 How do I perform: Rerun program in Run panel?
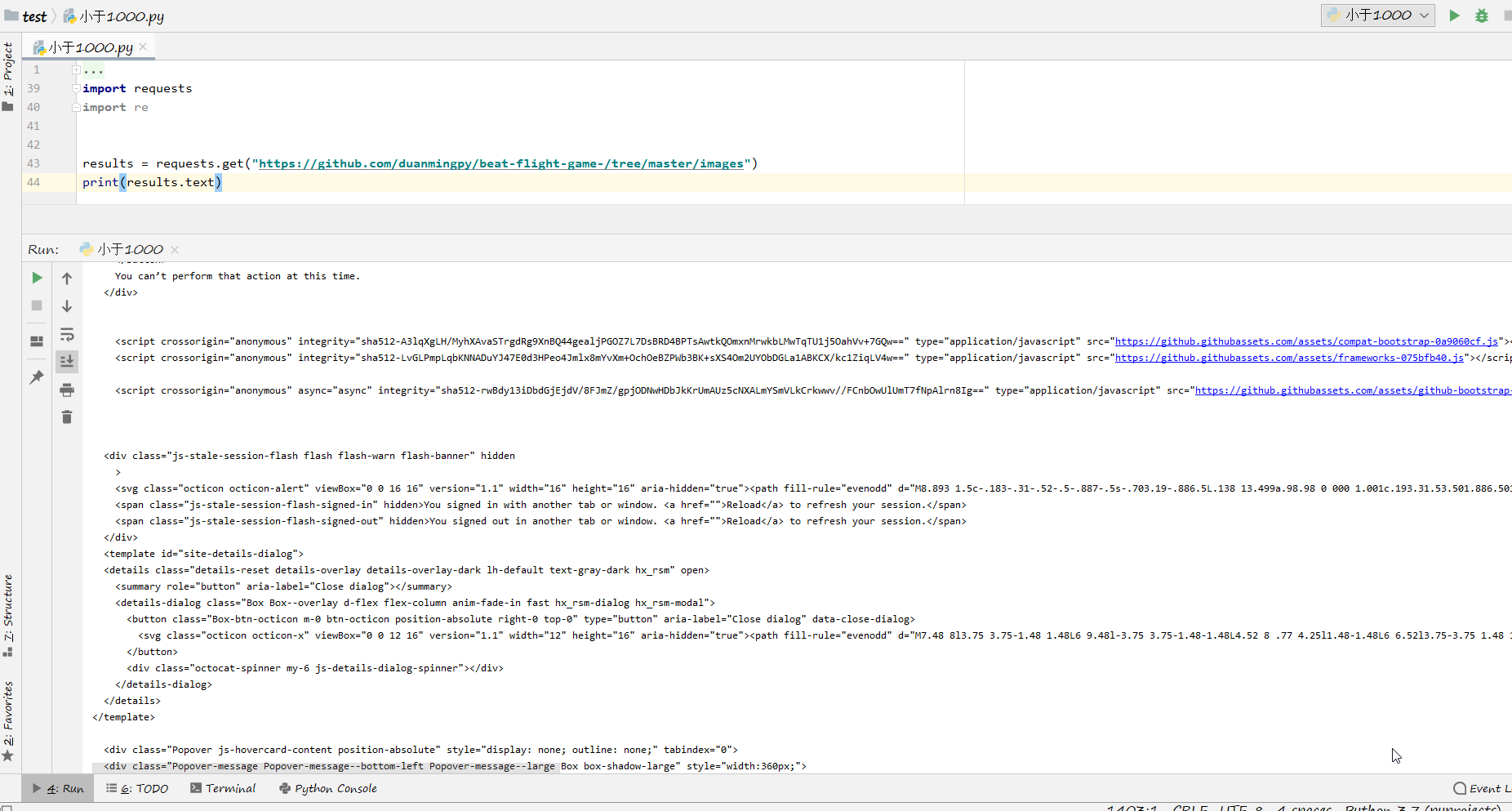click(x=37, y=278)
